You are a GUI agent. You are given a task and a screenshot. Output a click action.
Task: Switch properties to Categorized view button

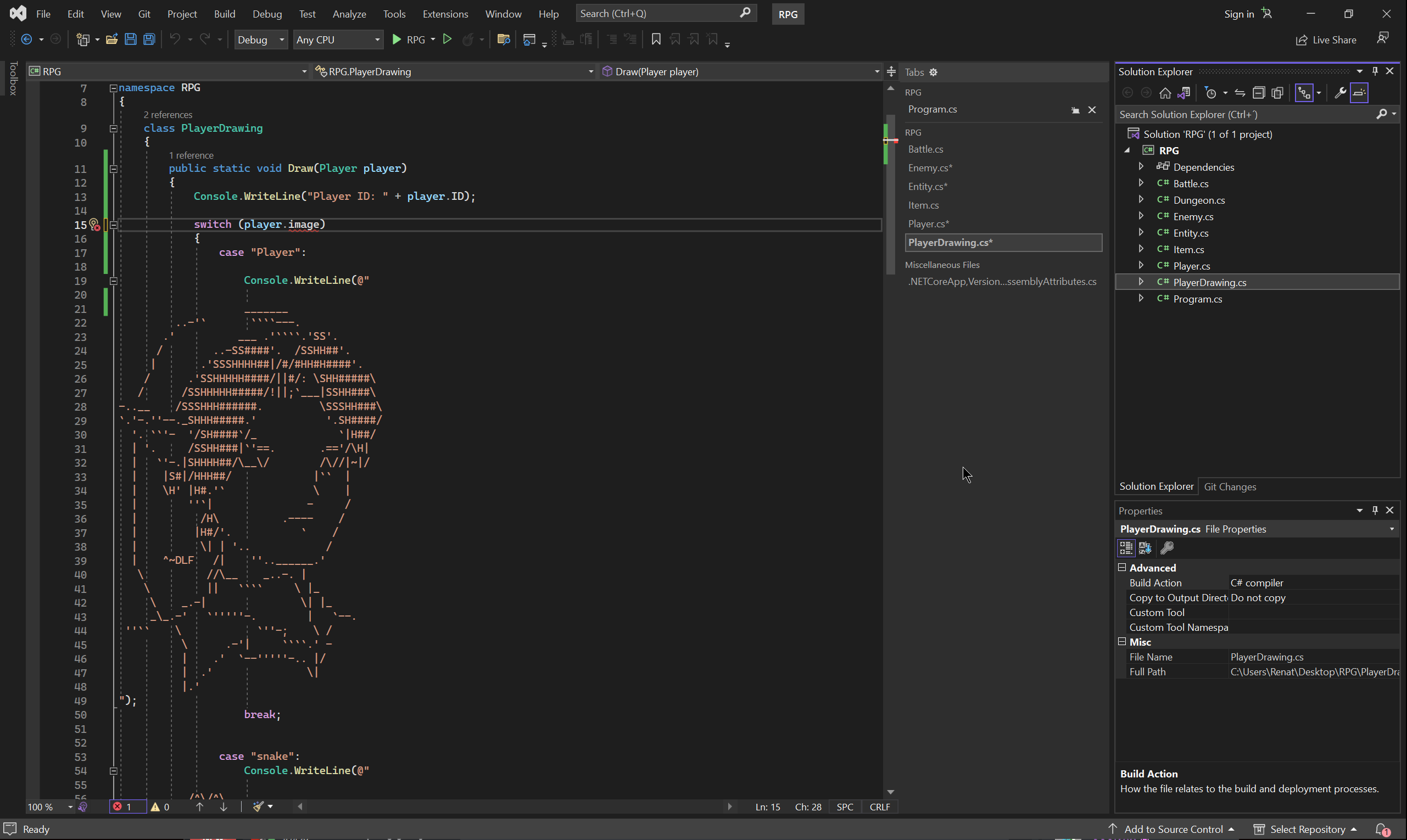point(1126,548)
